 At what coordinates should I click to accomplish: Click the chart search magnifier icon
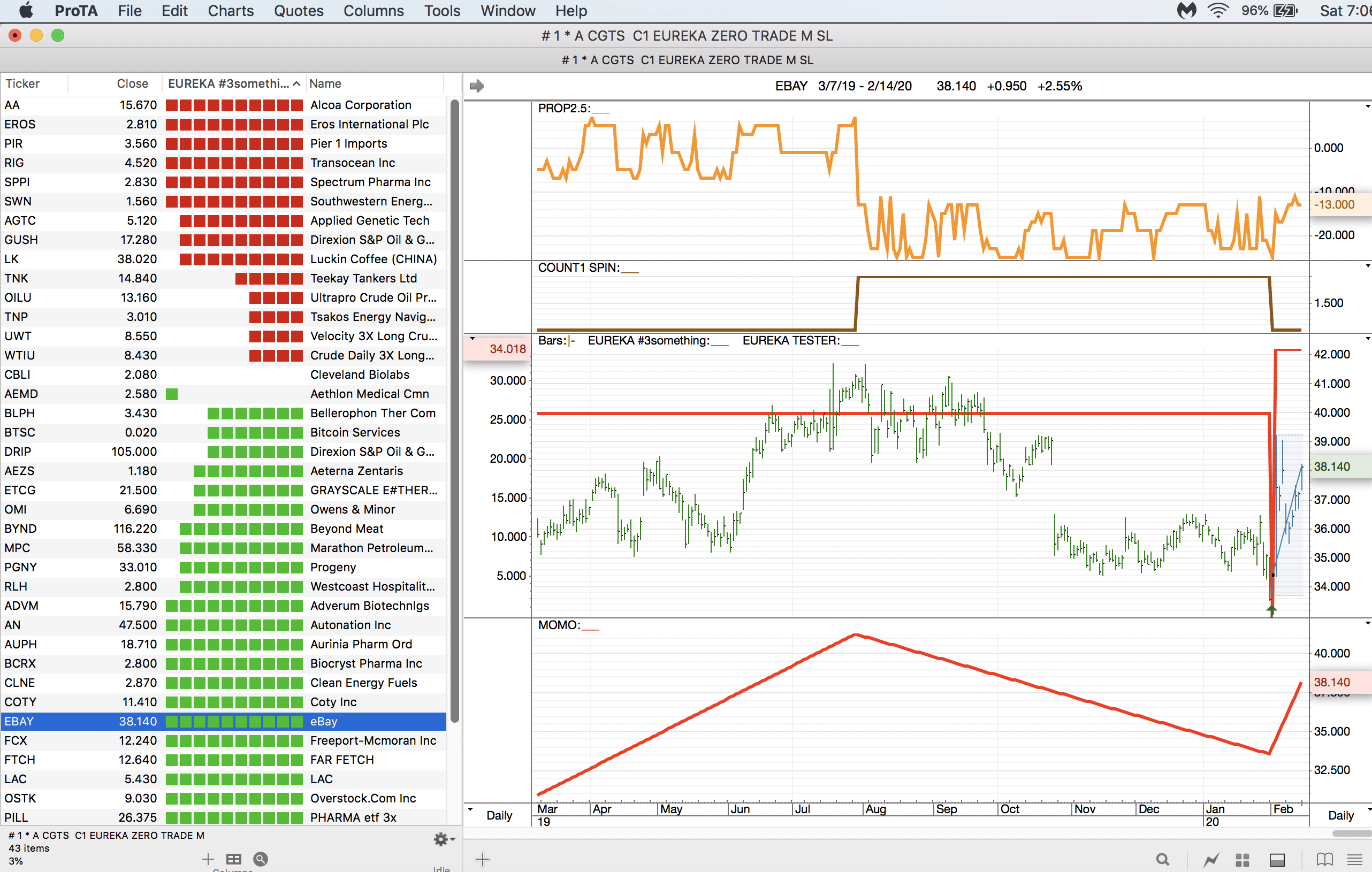(x=1162, y=859)
